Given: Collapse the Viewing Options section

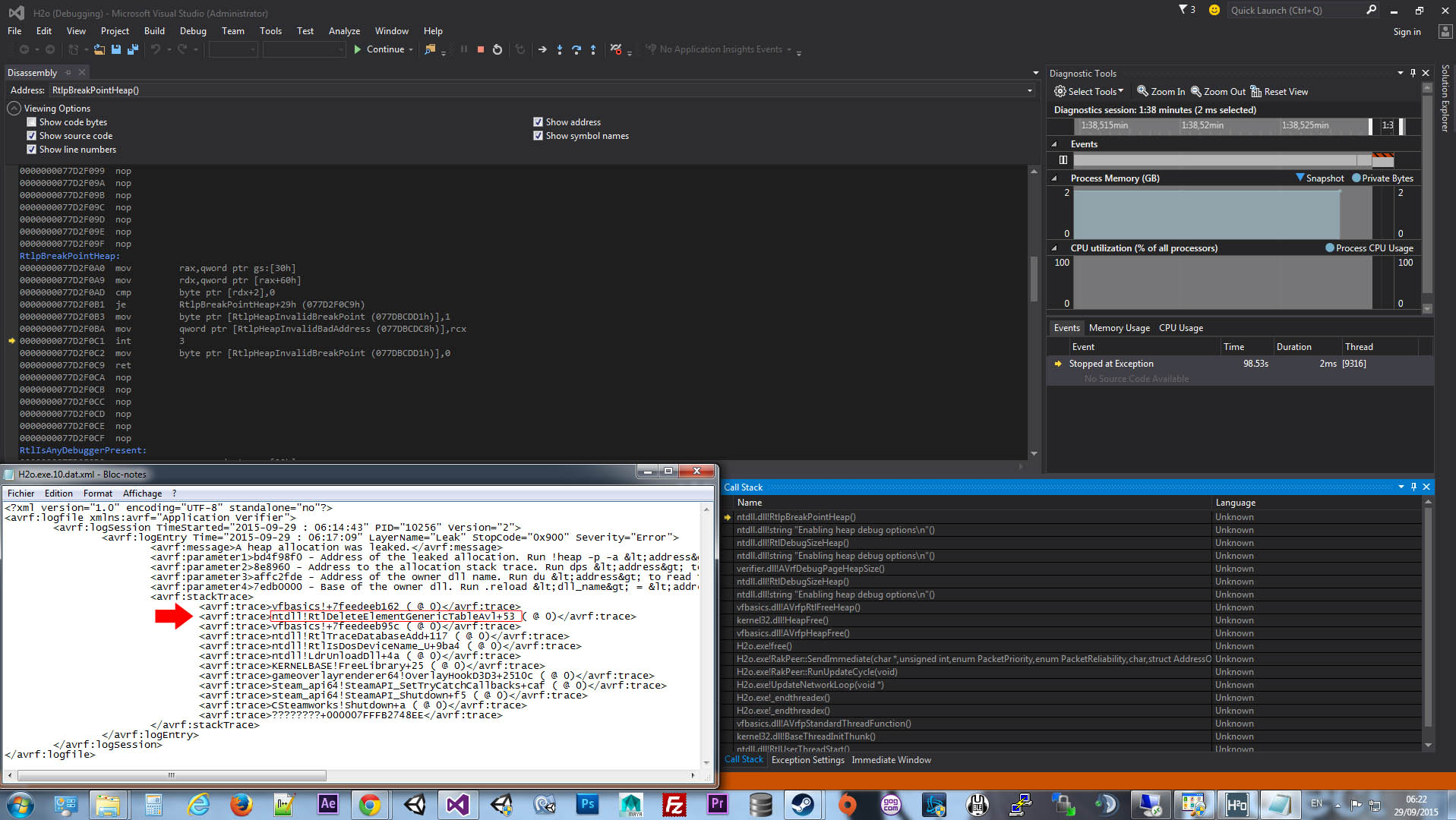Looking at the screenshot, I should point(14,109).
